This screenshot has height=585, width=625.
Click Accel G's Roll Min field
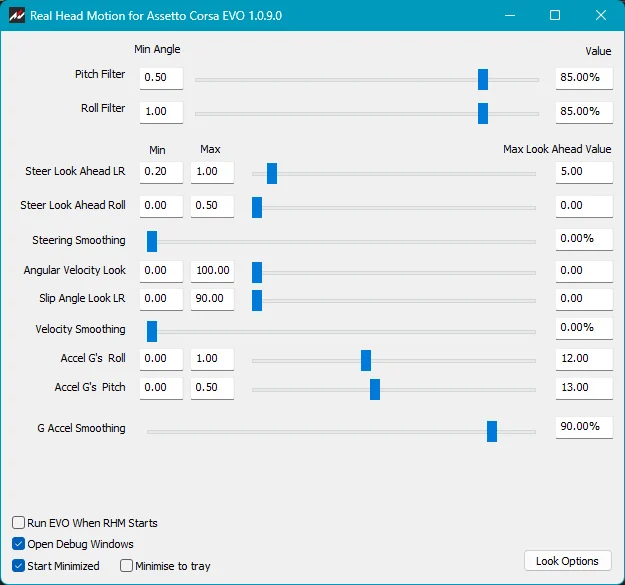click(161, 359)
